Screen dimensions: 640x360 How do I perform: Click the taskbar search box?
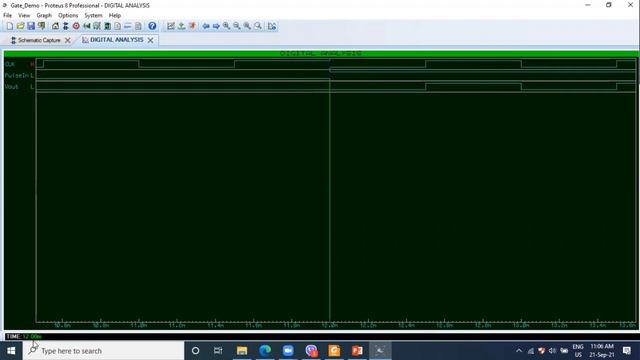tap(104, 351)
